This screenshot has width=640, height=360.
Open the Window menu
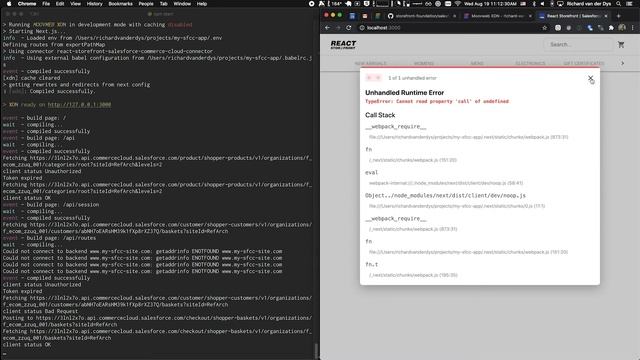click(x=182, y=4)
